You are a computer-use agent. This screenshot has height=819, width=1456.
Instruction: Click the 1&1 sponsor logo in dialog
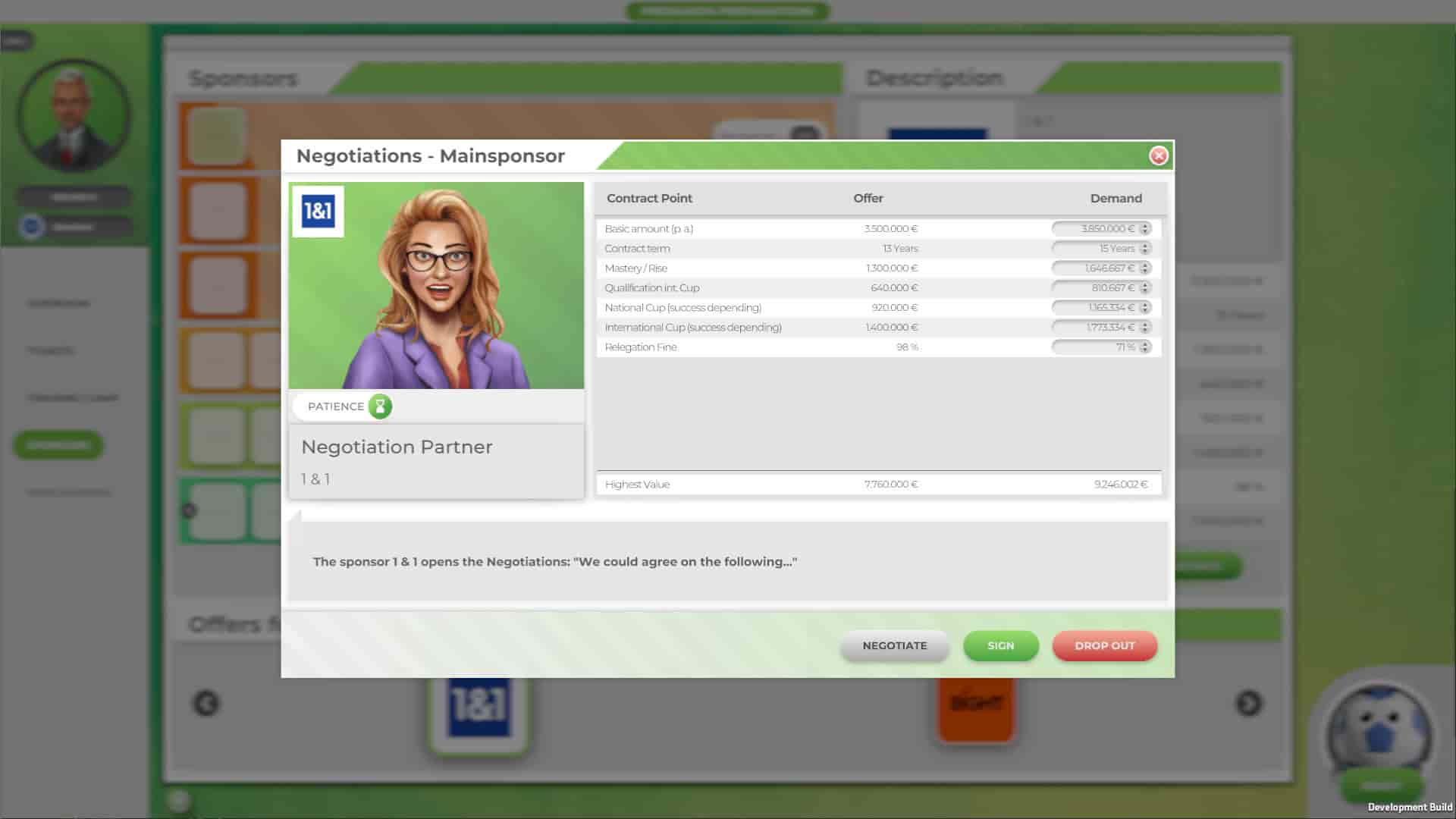coord(318,212)
